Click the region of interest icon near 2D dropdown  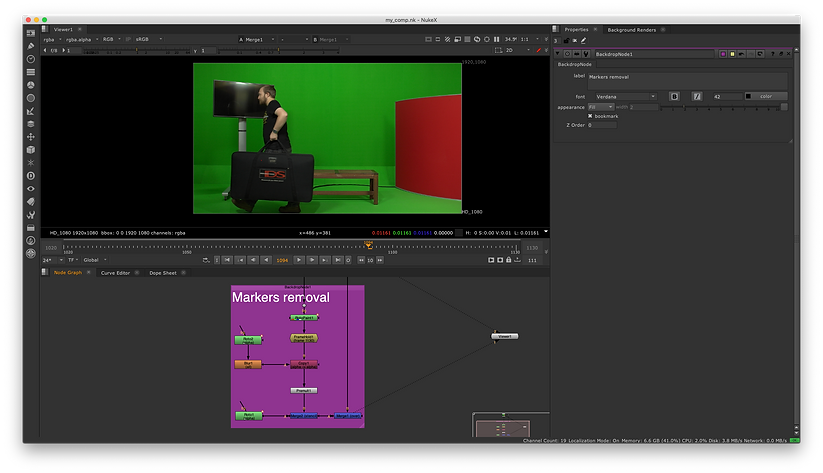click(498, 50)
